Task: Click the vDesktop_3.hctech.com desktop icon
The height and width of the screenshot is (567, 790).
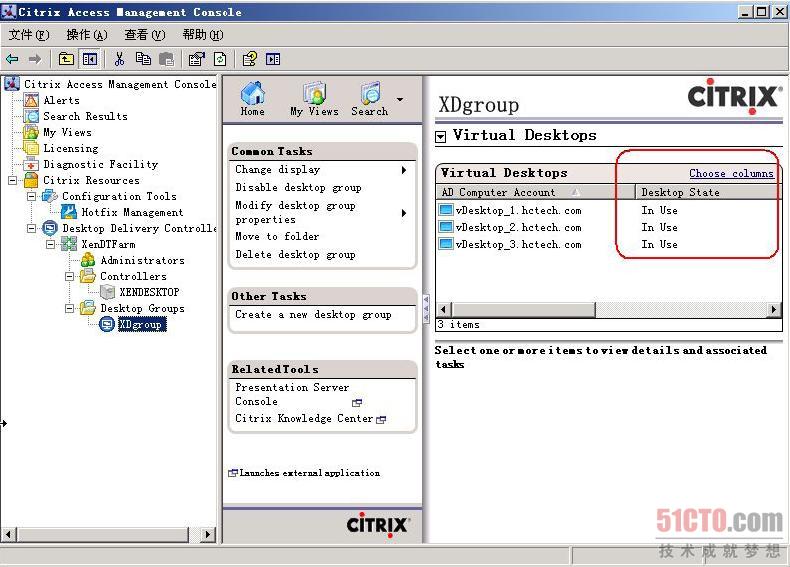Action: click(446, 244)
